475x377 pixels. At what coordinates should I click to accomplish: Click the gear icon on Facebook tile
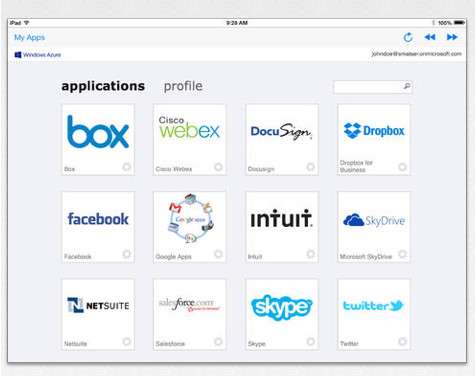click(x=127, y=254)
